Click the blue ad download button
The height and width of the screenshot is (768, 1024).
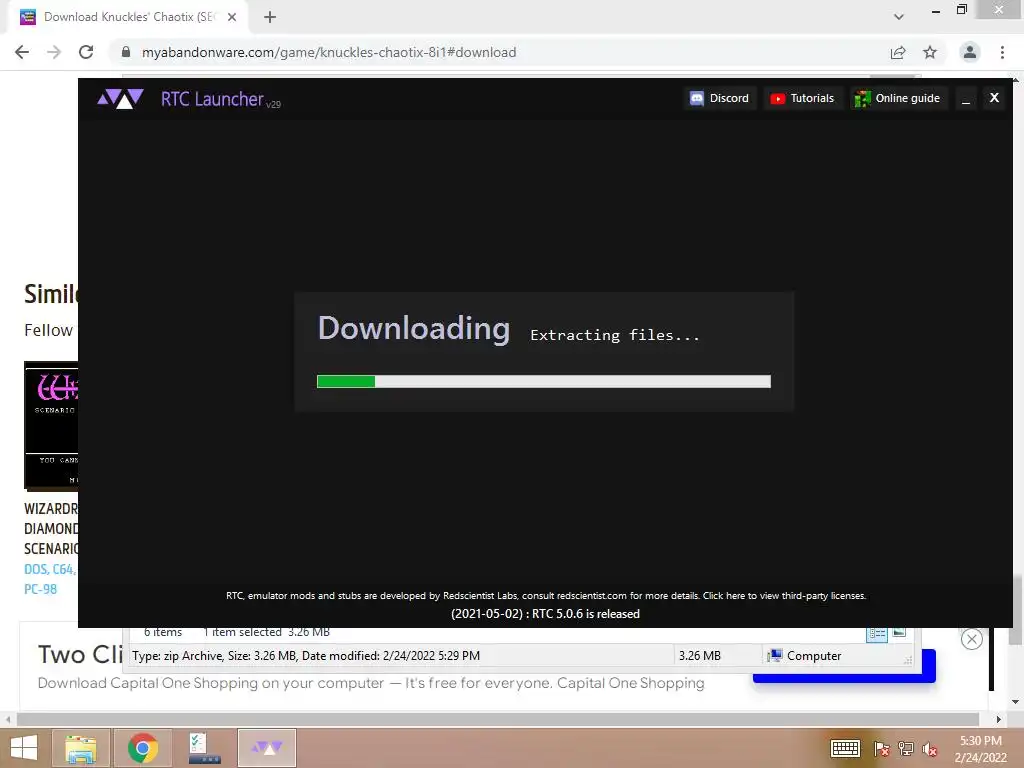[844, 678]
